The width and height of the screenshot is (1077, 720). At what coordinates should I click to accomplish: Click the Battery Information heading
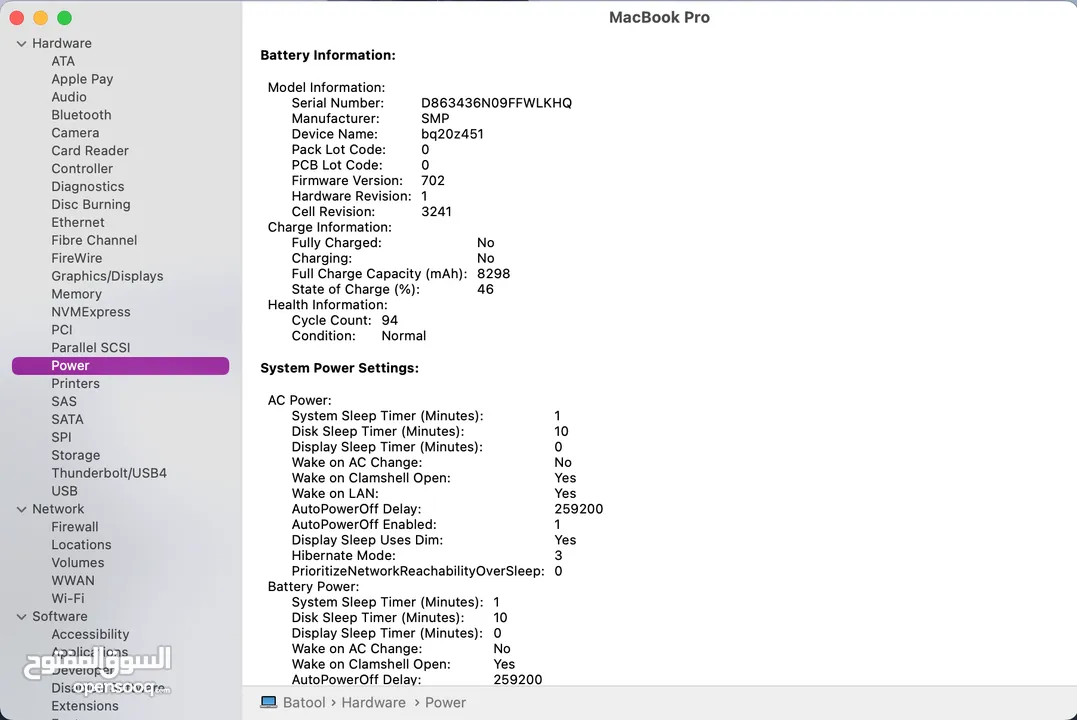[328, 55]
